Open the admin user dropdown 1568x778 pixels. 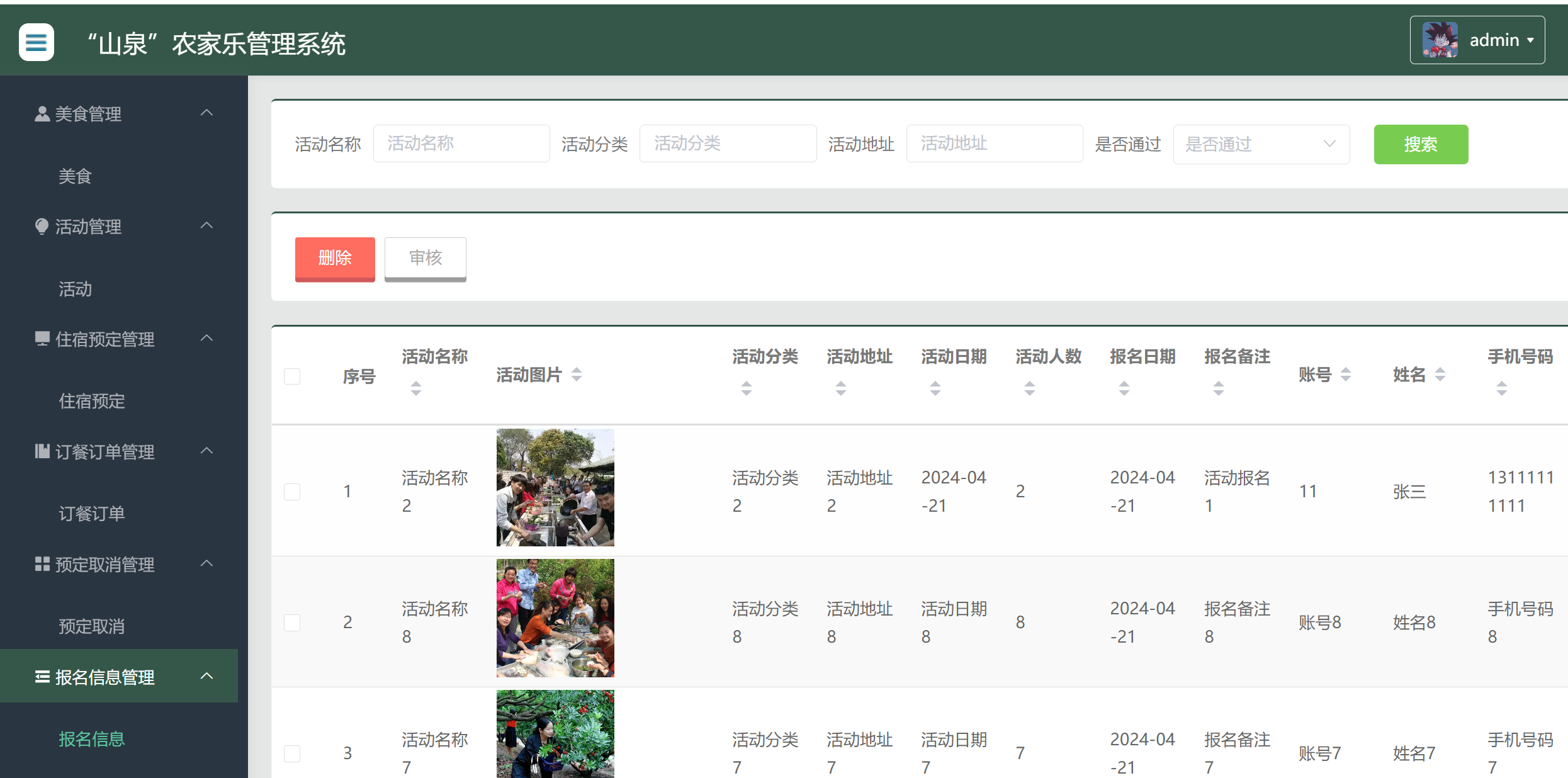coord(1477,40)
